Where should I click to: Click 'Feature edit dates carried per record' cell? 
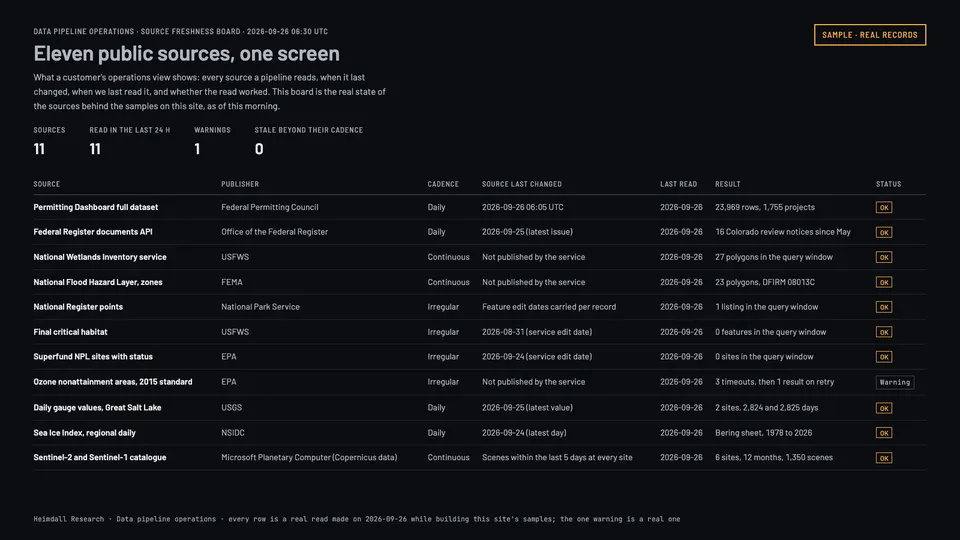pos(549,307)
